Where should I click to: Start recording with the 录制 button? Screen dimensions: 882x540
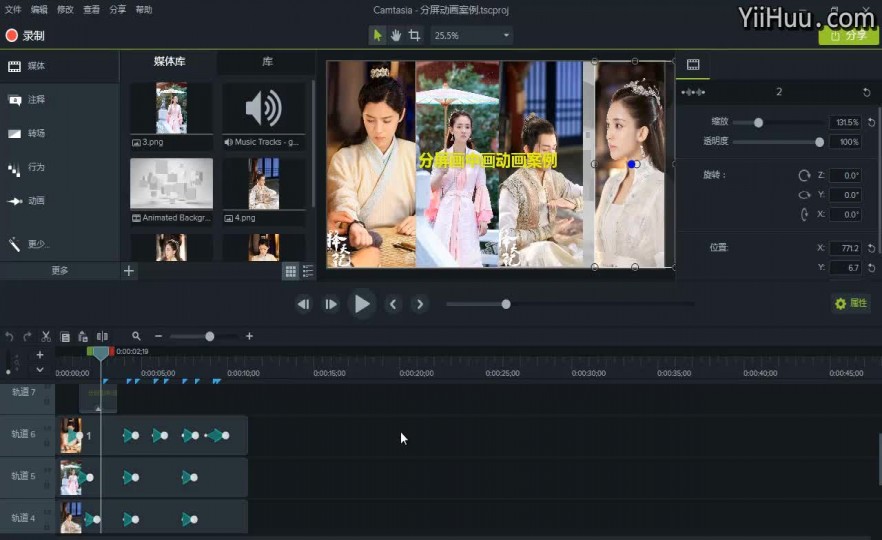tap(25, 35)
